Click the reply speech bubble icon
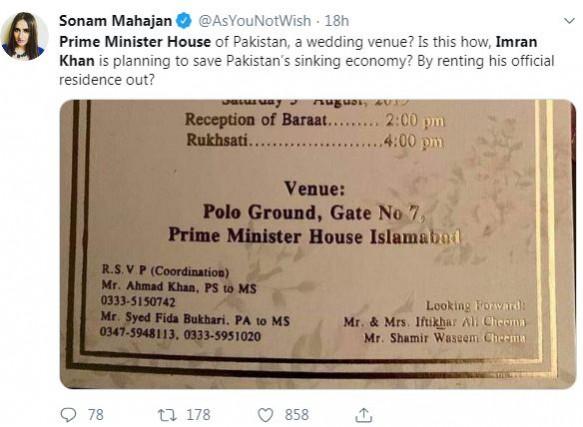The width and height of the screenshot is (583, 427). [x=68, y=415]
